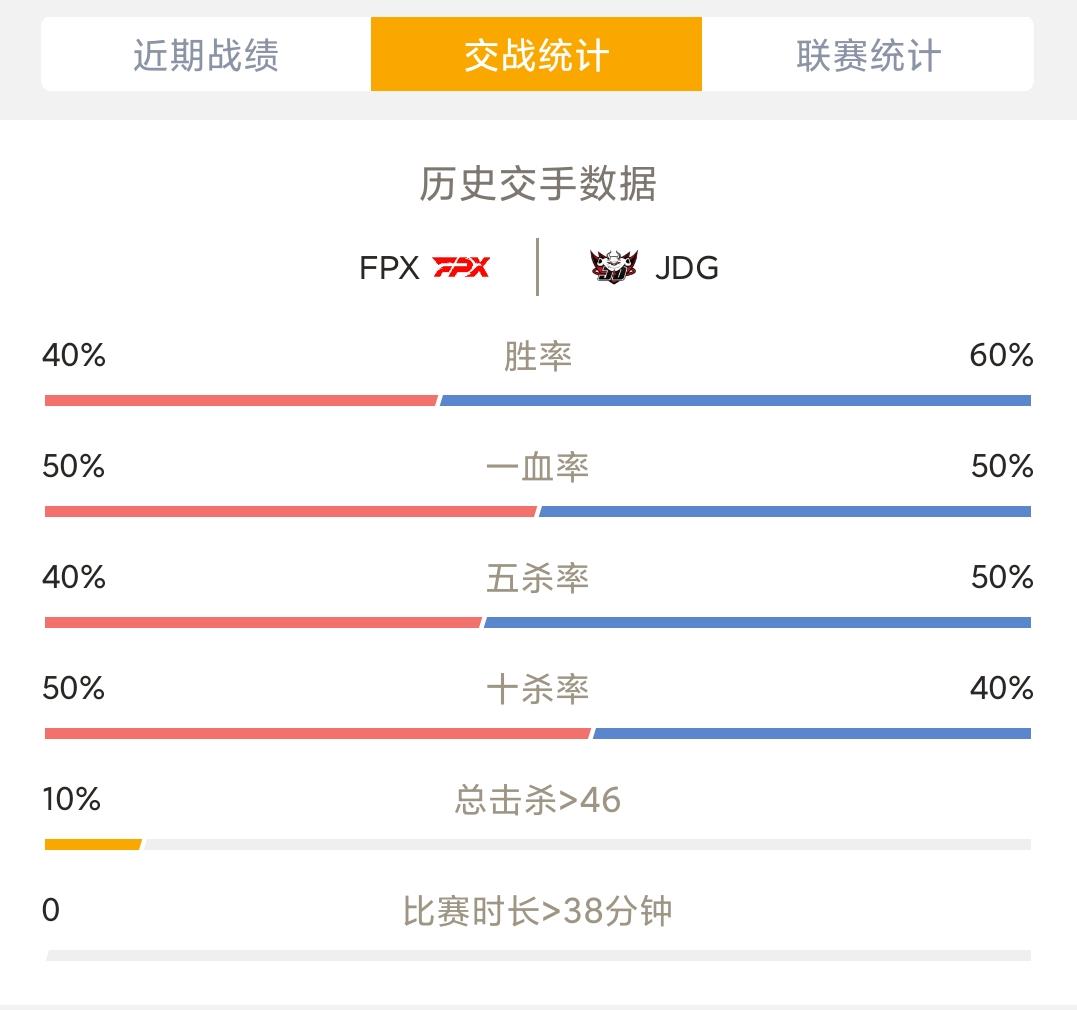Tap the FPX team name
Image resolution: width=1077 pixels, height=1010 pixels.
[x=389, y=268]
